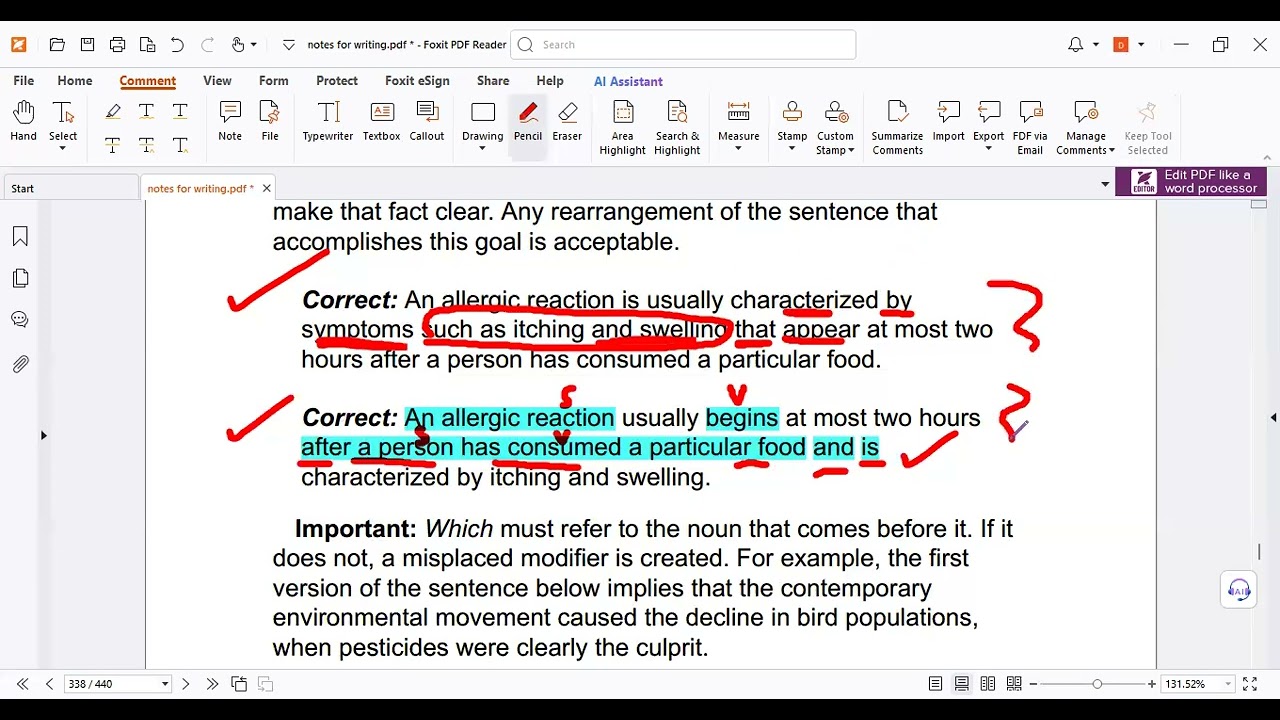Open the floating AI assistant bubble

[1239, 590]
